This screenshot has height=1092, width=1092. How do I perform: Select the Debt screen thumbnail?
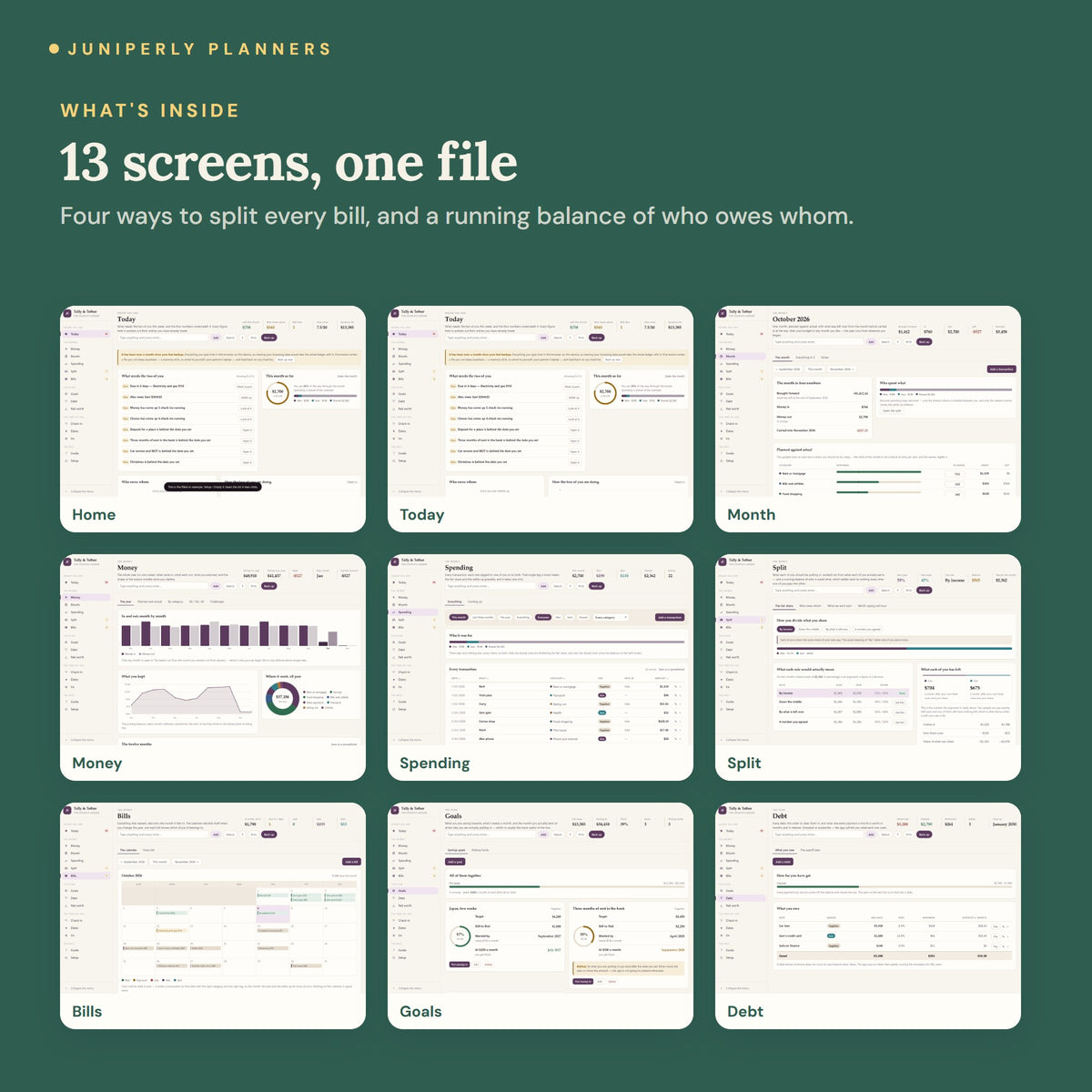[x=868, y=915]
